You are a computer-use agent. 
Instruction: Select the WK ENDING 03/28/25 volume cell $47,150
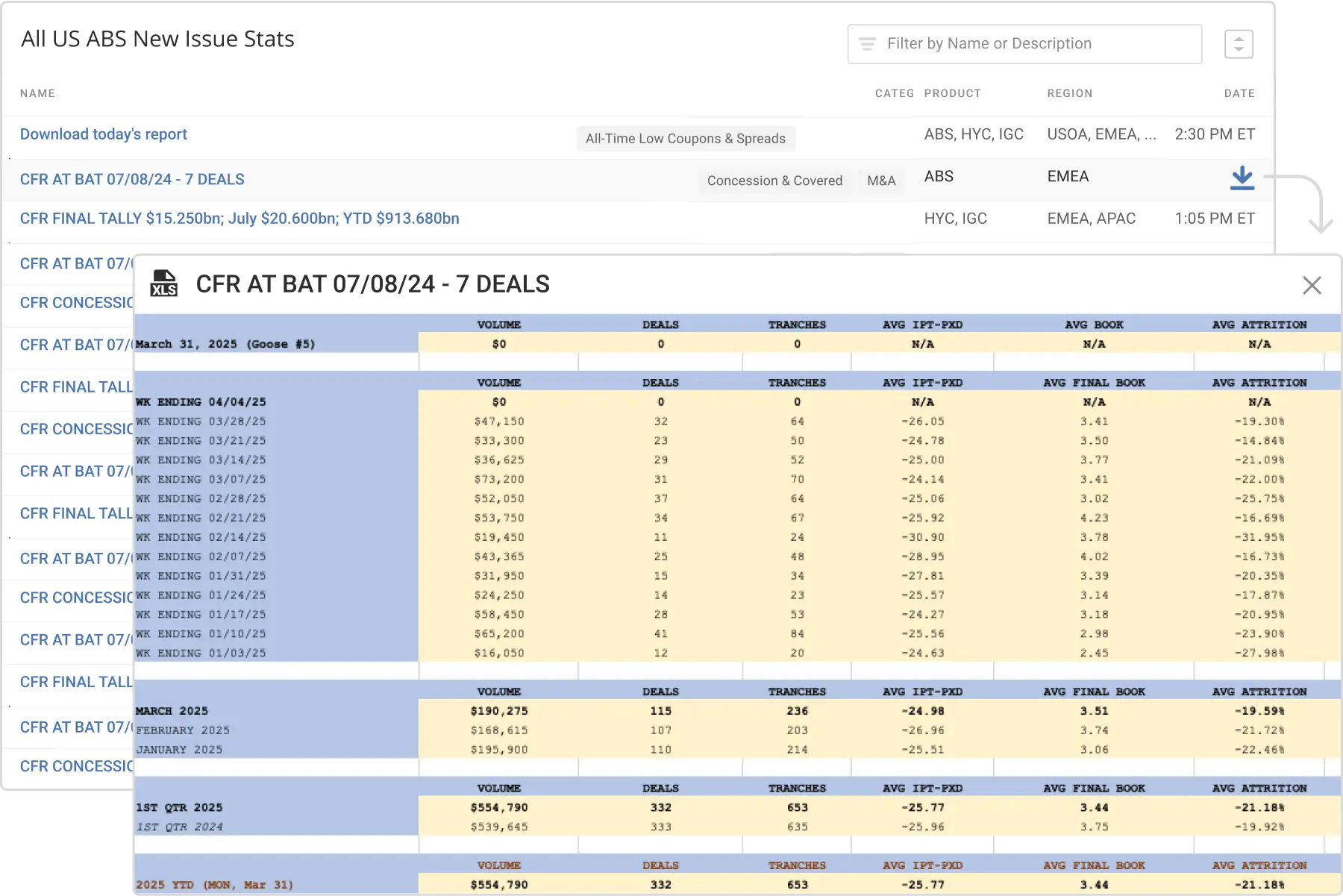pos(498,422)
